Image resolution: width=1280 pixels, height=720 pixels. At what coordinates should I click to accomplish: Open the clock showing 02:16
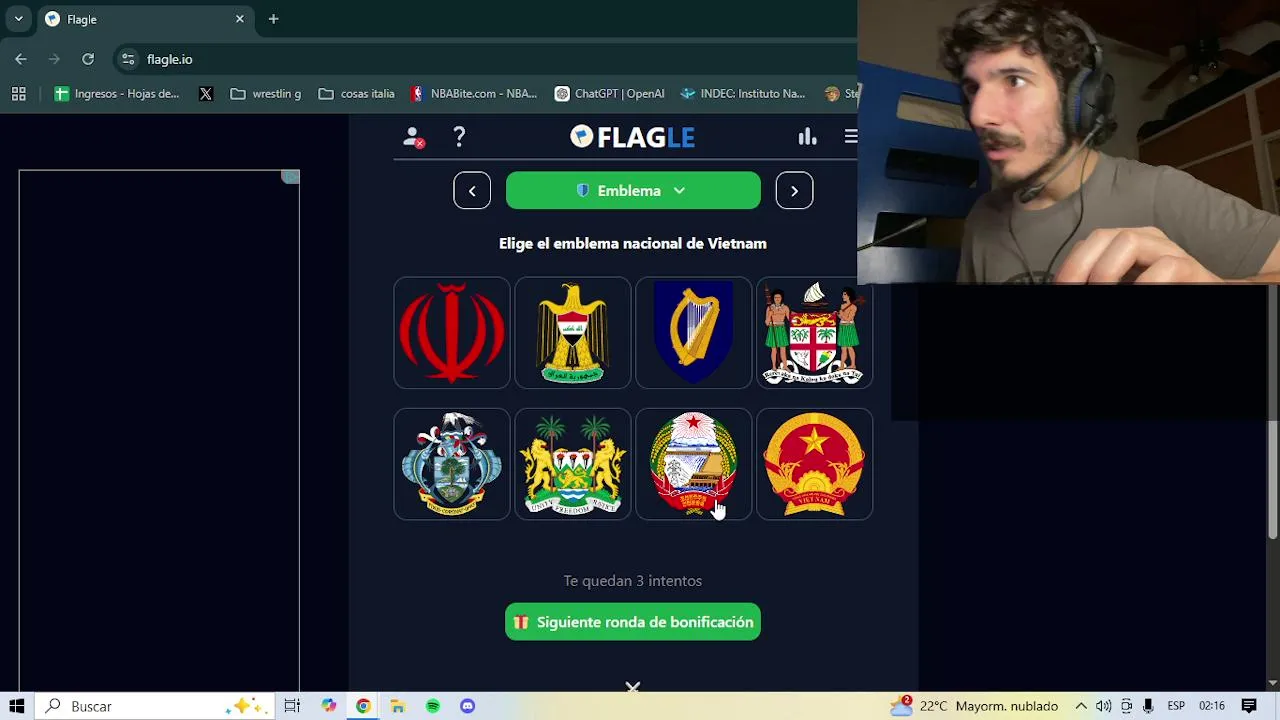1212,706
